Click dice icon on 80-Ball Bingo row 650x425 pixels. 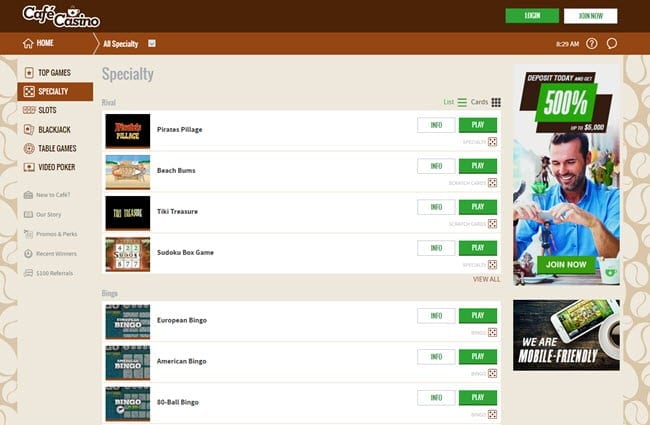point(492,414)
